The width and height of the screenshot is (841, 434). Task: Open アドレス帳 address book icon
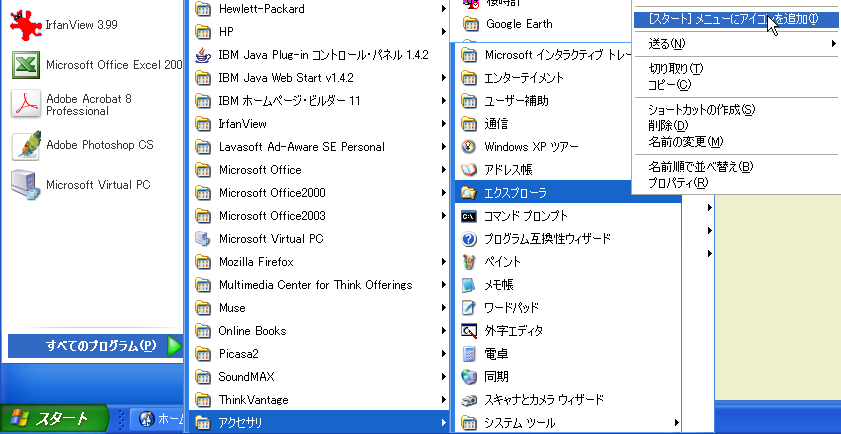tap(469, 170)
